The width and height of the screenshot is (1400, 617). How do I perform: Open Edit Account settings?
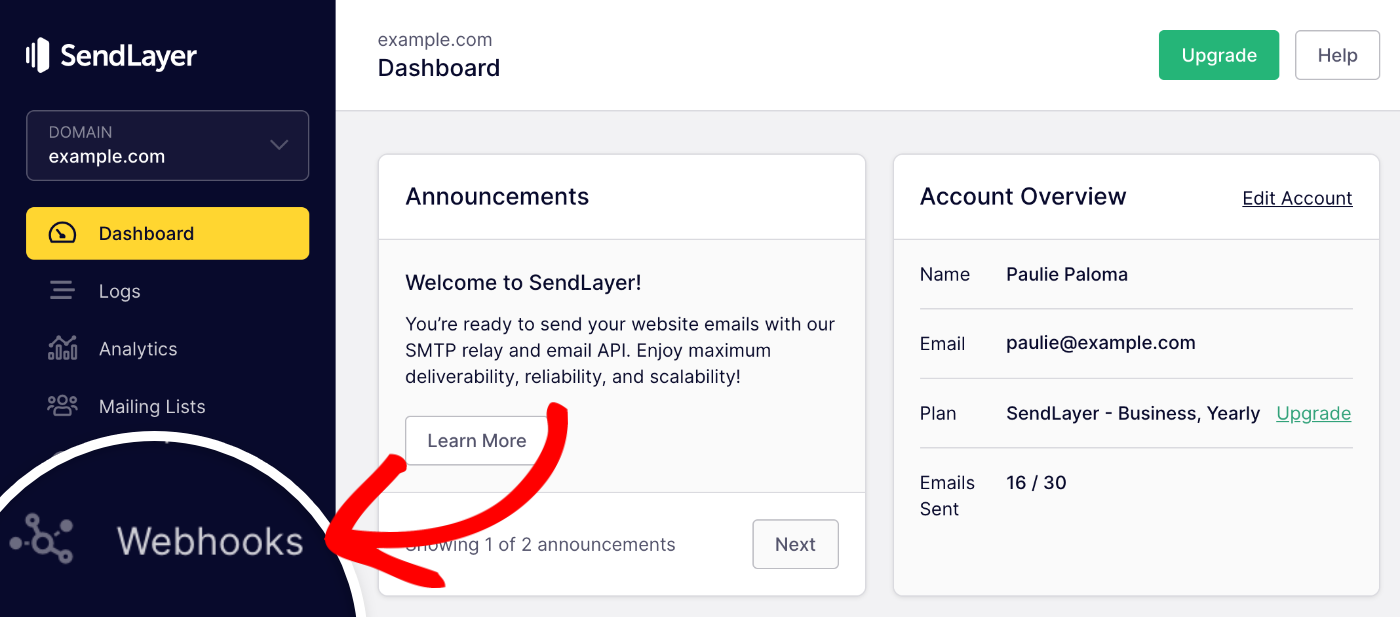pos(1297,197)
